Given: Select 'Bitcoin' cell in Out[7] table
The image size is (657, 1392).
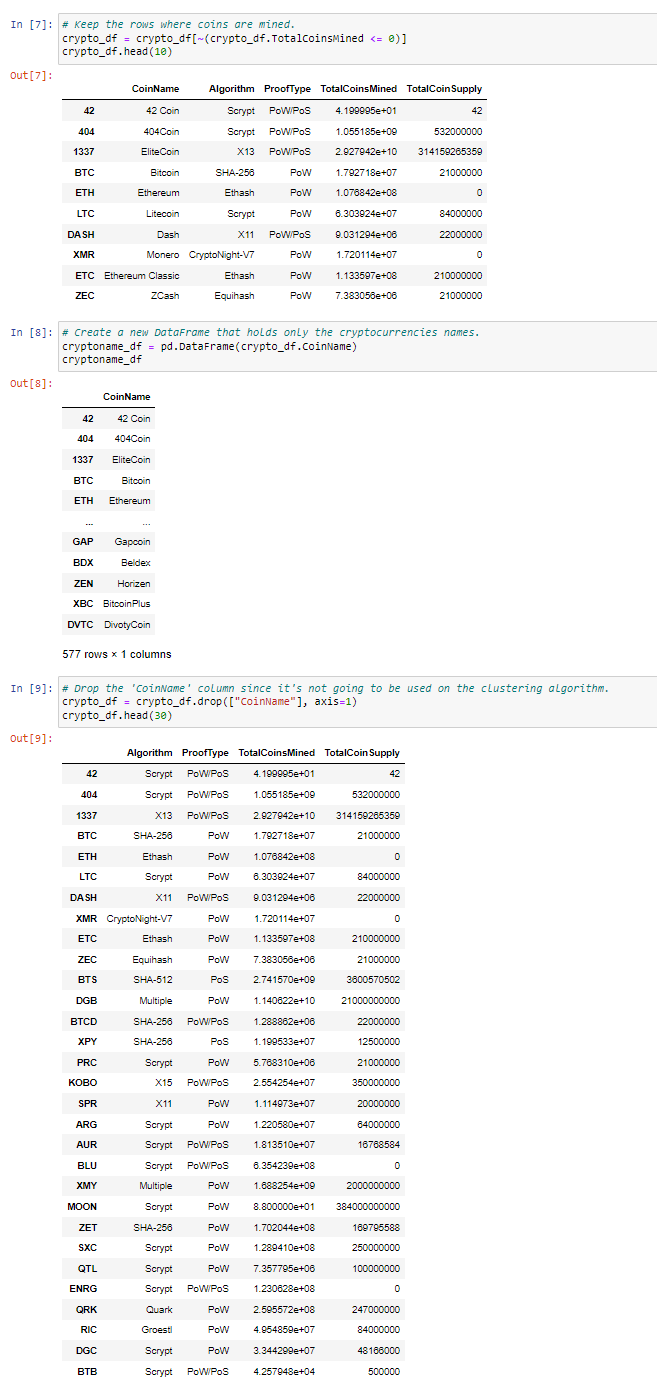Looking at the screenshot, I should pos(165,172).
